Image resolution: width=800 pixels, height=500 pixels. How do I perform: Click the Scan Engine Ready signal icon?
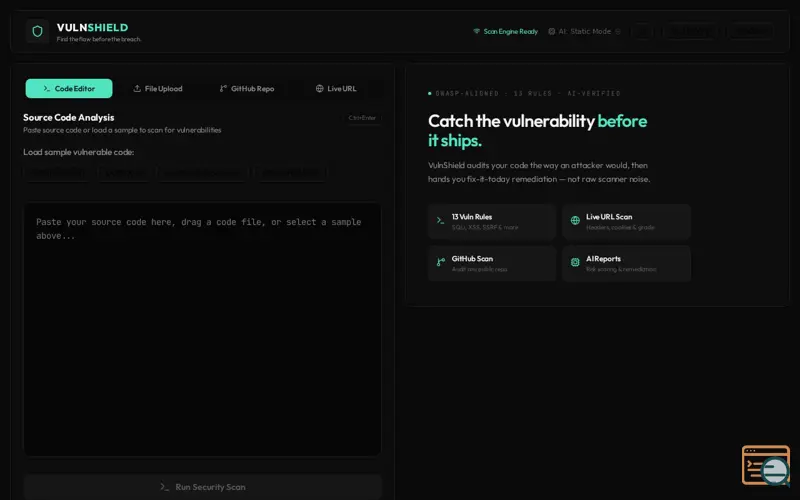(x=477, y=32)
